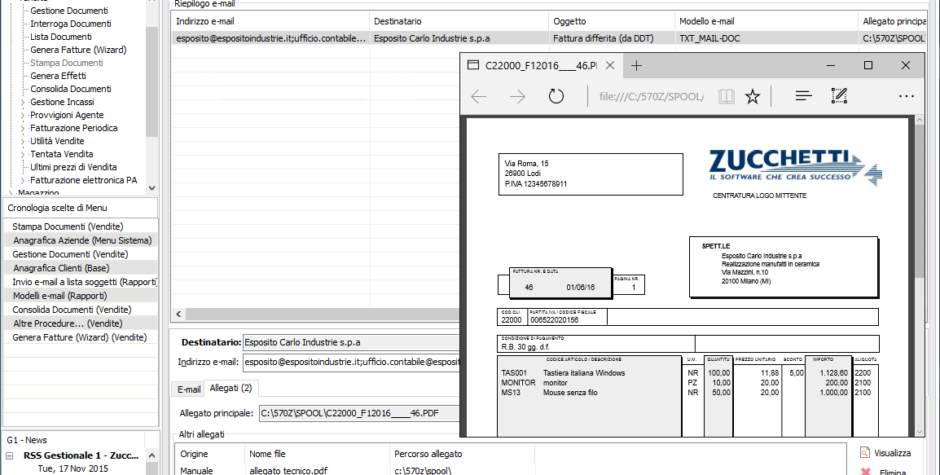Expand Tentata Vendita tree node
Image resolution: width=940 pixels, height=475 pixels.
tap(23, 155)
